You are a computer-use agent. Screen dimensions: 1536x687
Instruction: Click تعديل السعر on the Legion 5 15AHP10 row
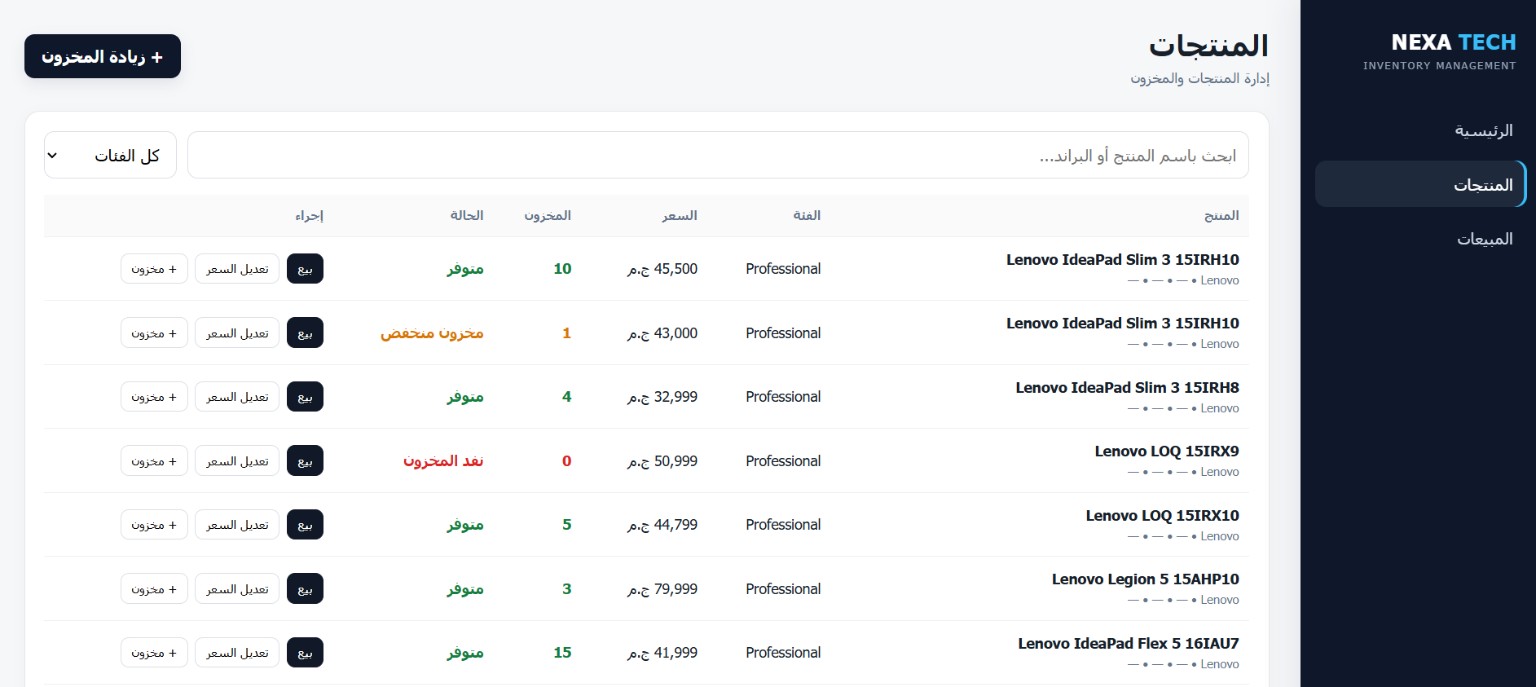pyautogui.click(x=237, y=588)
